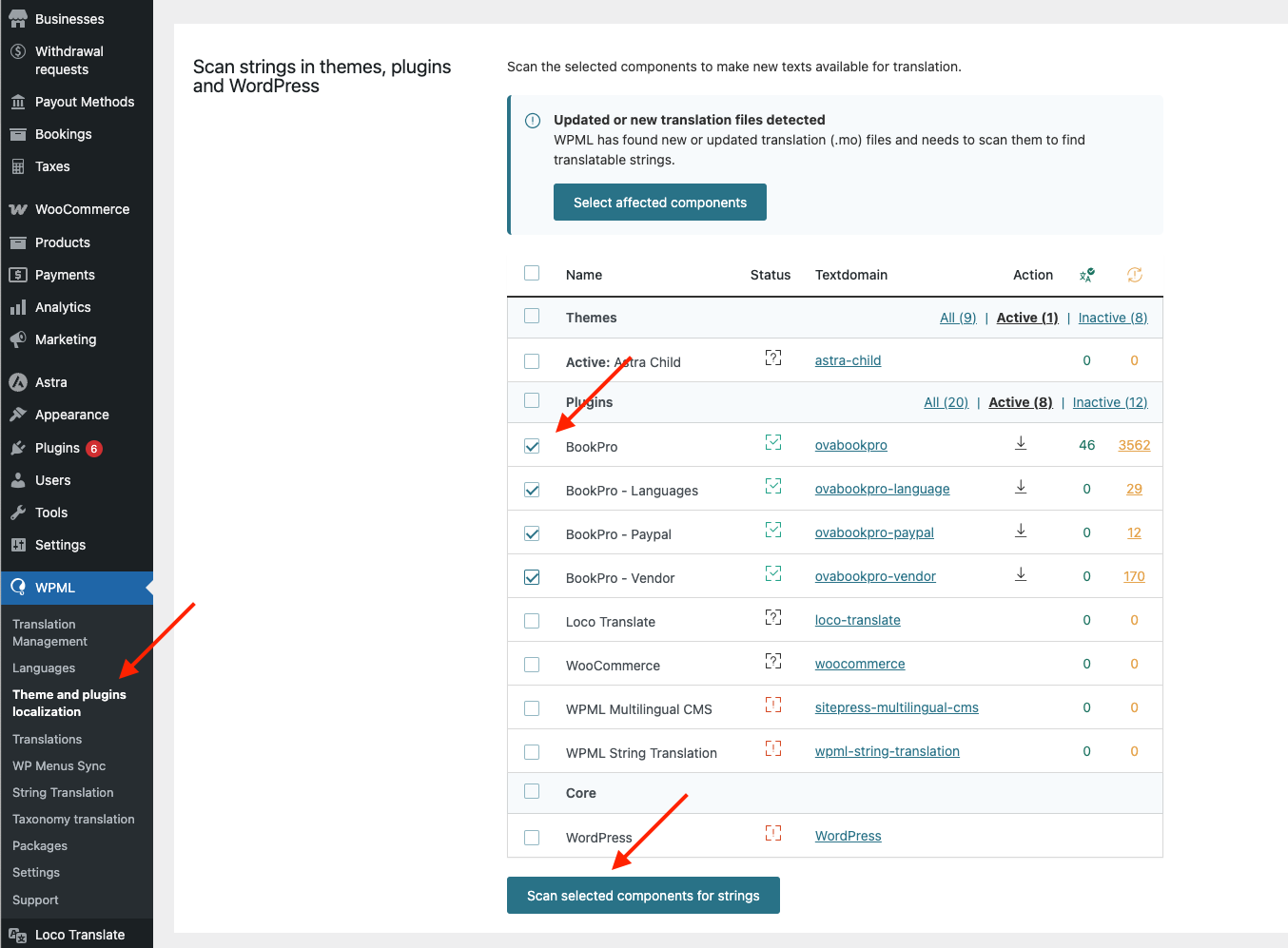This screenshot has width=1288, height=948.
Task: Show Inactive (8) themes filter
Action: tap(1113, 318)
